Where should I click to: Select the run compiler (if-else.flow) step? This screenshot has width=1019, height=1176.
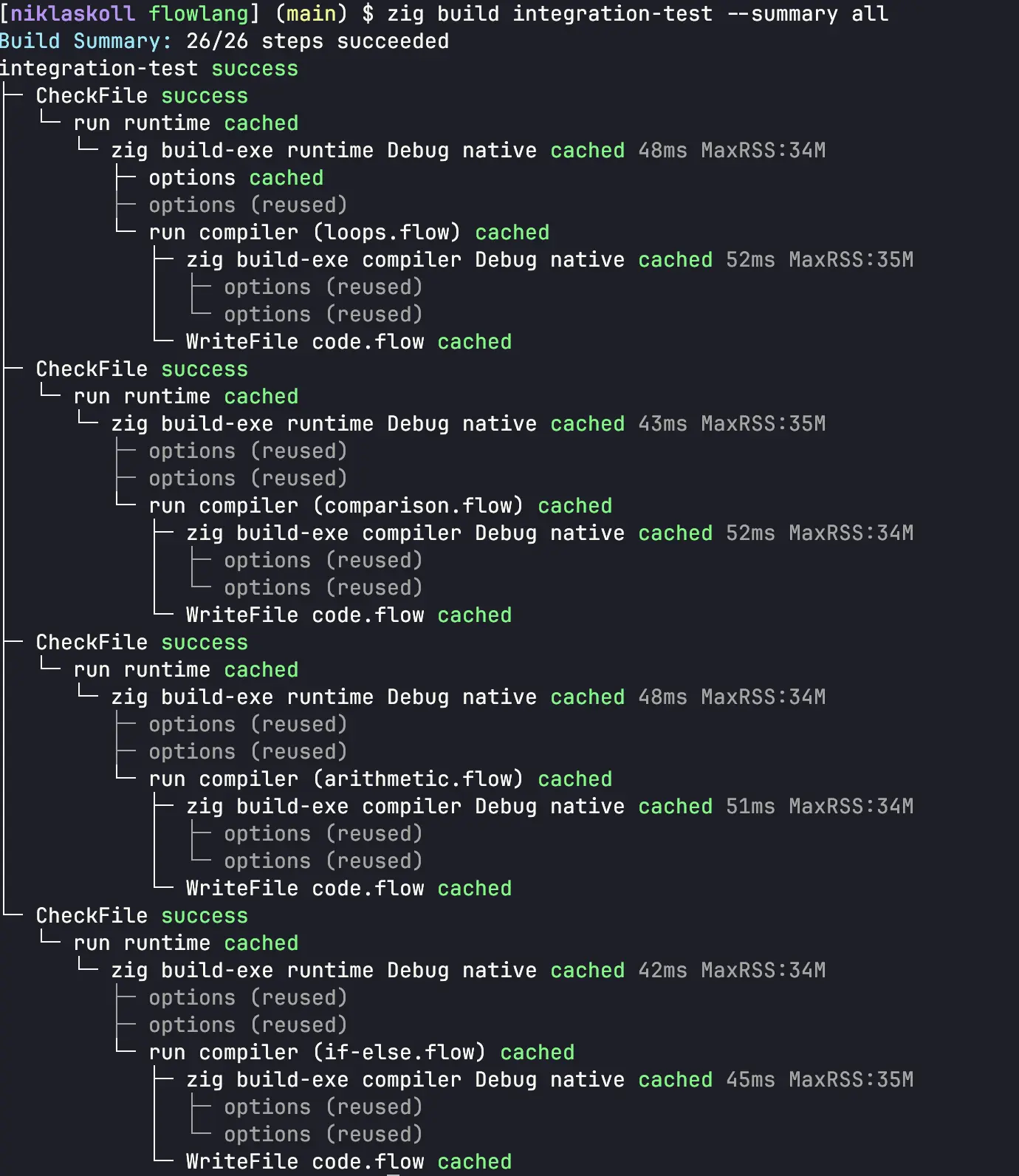tap(317, 1053)
